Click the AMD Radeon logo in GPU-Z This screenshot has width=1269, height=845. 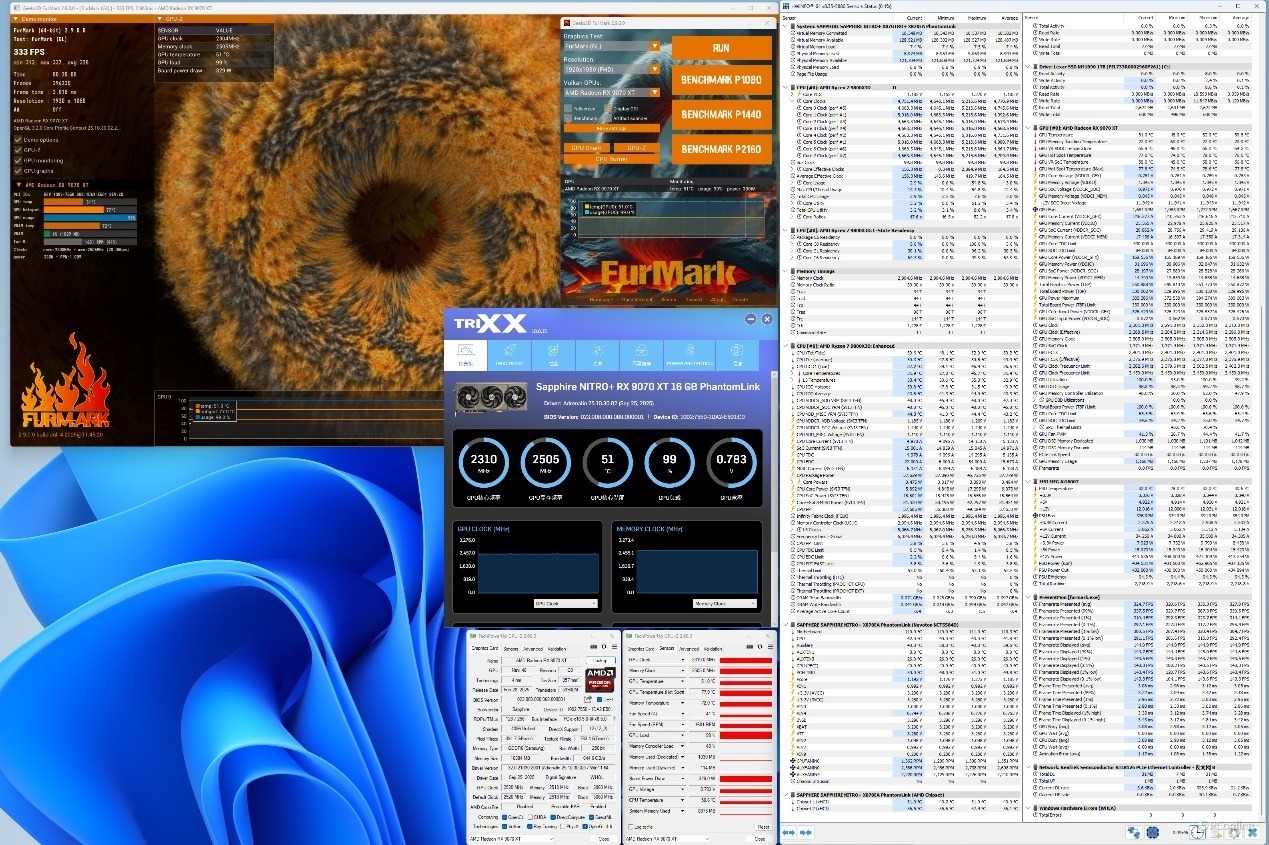point(601,680)
